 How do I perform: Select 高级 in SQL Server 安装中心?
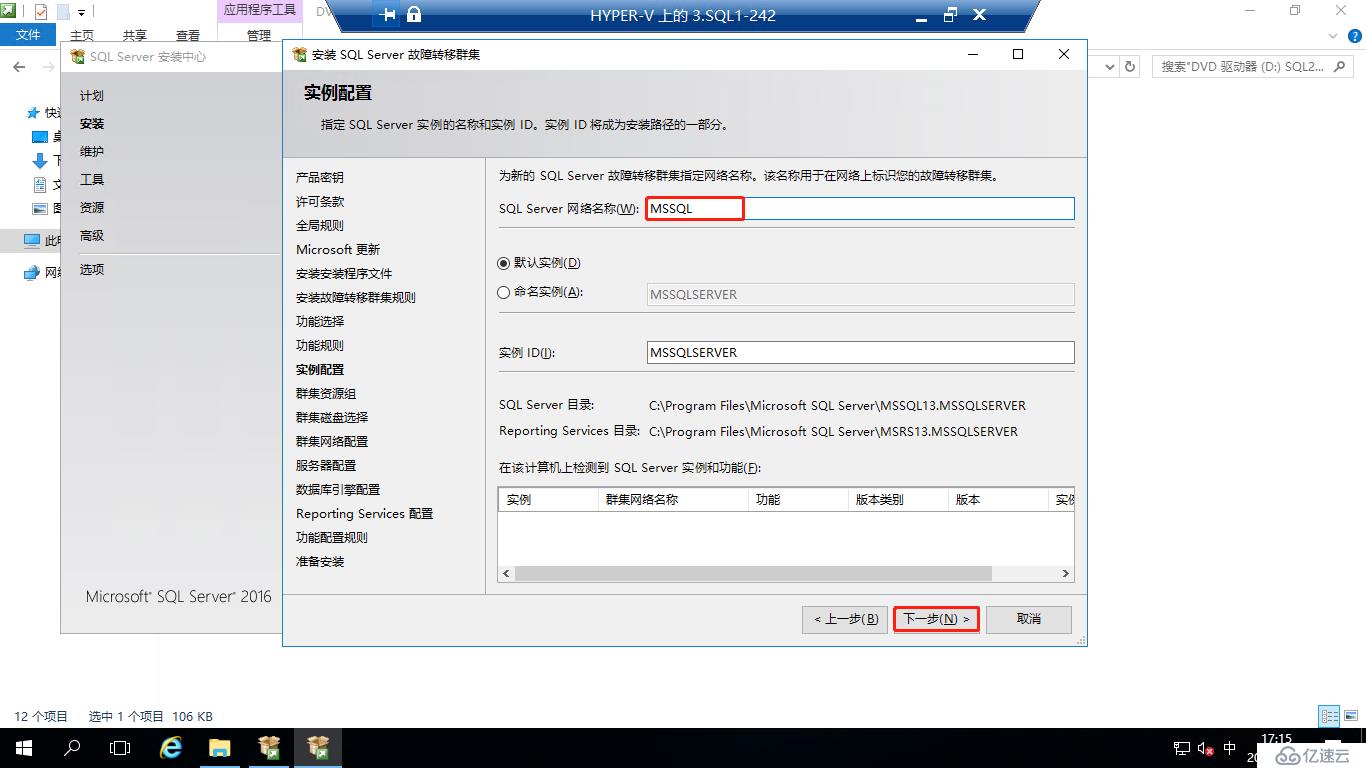point(92,236)
